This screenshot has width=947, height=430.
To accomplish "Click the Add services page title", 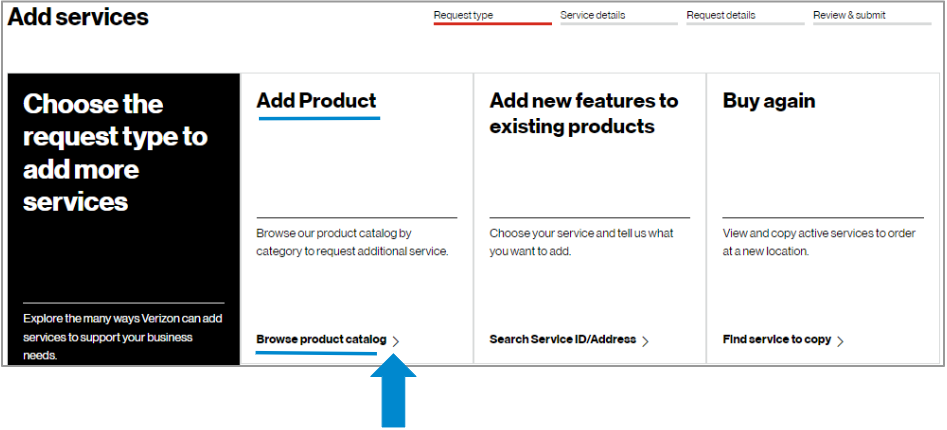I will tap(78, 17).
